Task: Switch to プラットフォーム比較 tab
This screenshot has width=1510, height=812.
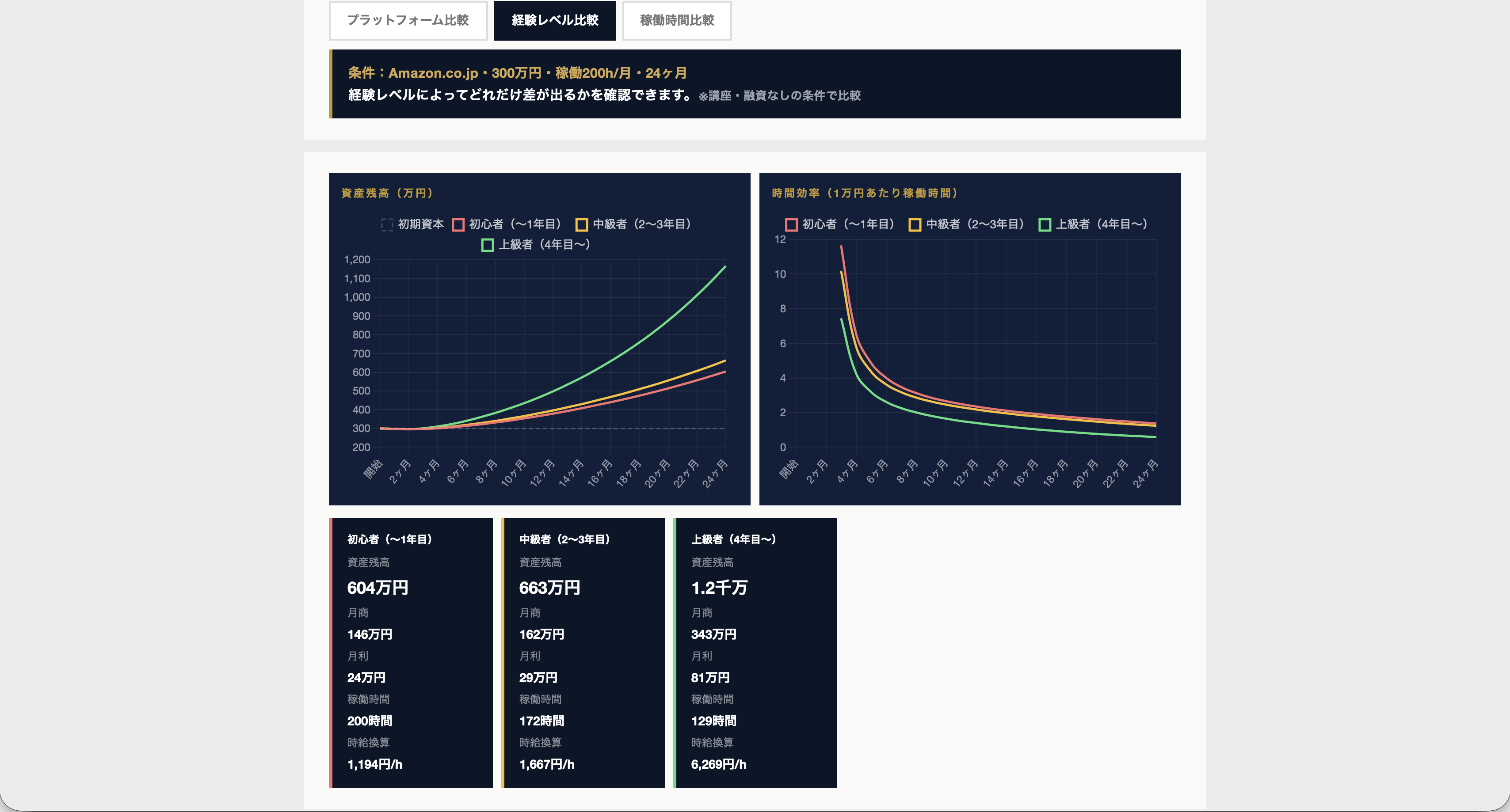Action: [x=408, y=20]
